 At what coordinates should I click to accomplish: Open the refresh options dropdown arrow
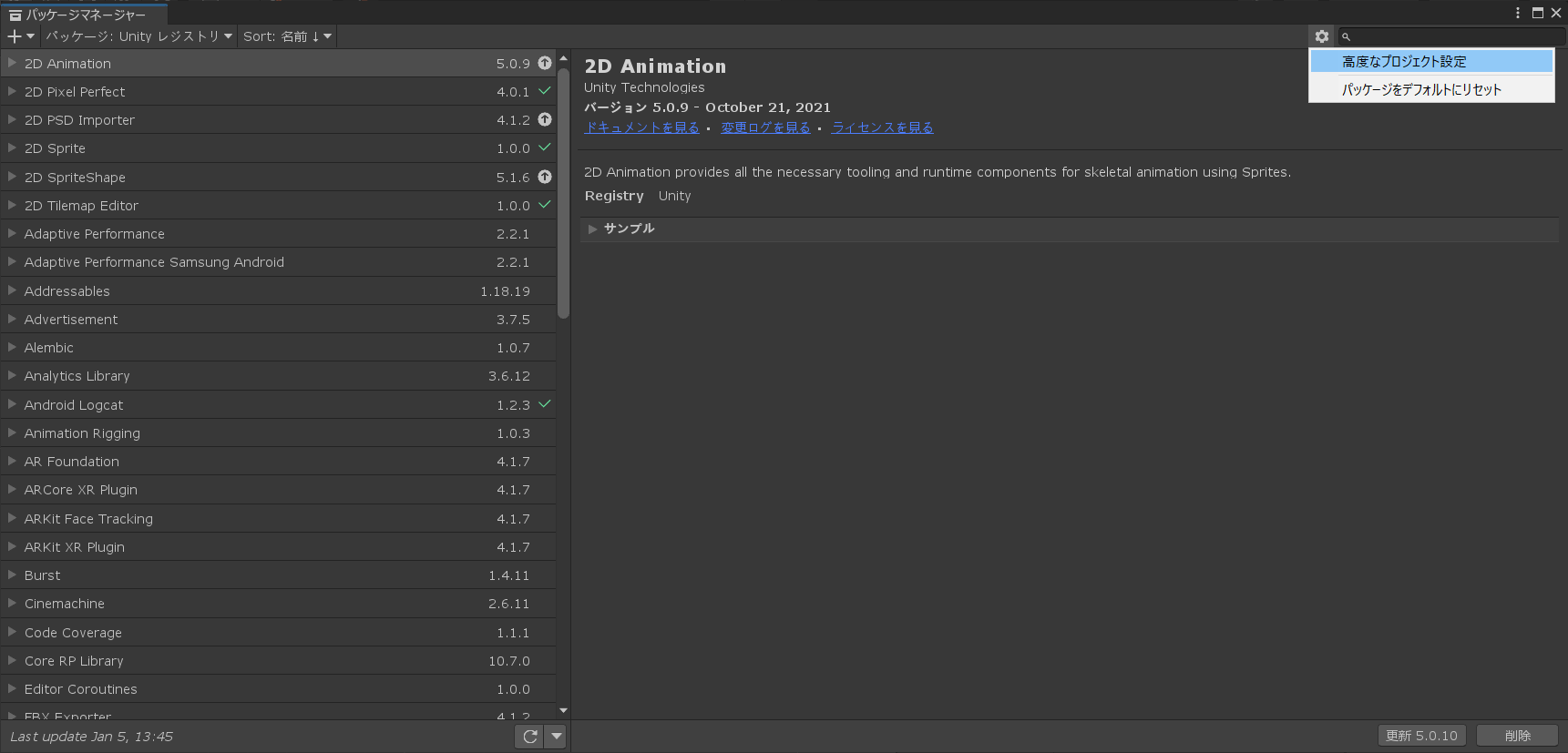(556, 737)
